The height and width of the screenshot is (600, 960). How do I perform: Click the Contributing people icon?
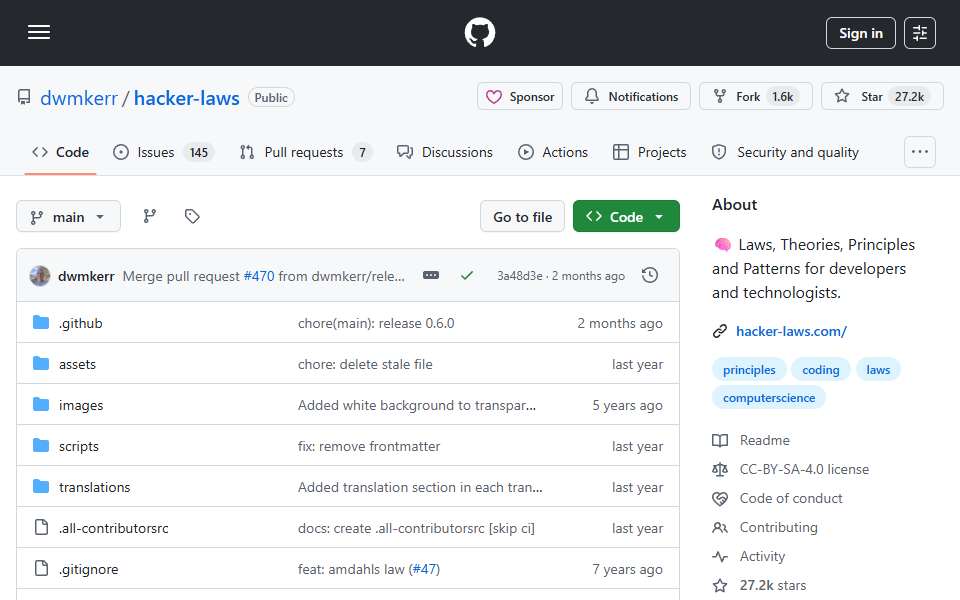pyautogui.click(x=720, y=527)
